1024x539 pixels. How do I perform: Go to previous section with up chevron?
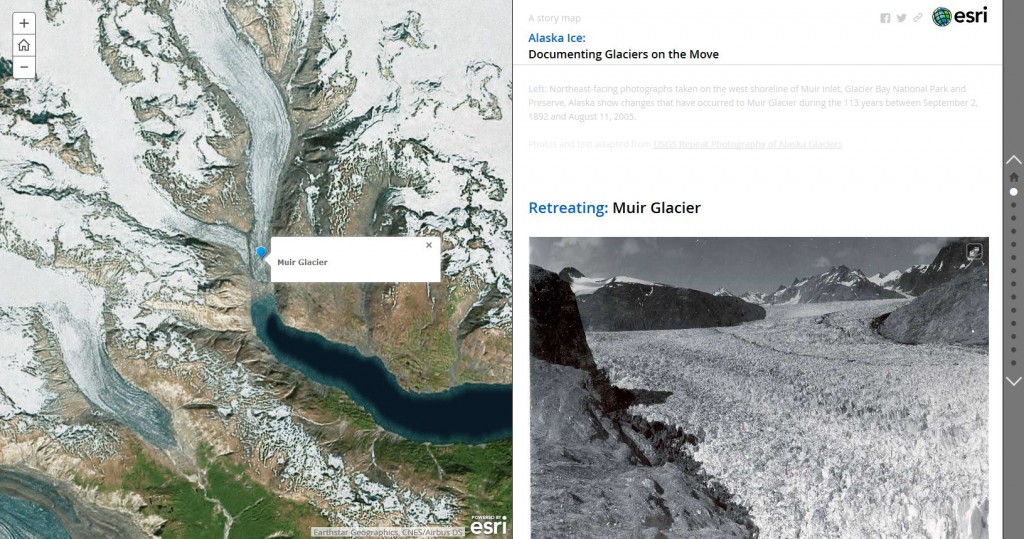pos(1014,159)
